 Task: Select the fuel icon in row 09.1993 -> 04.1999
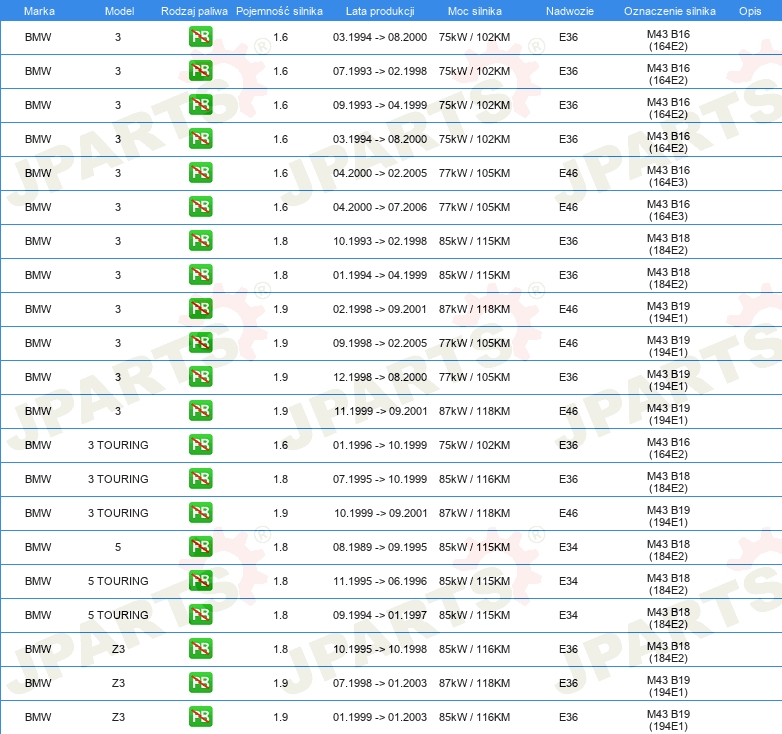pyautogui.click(x=200, y=105)
